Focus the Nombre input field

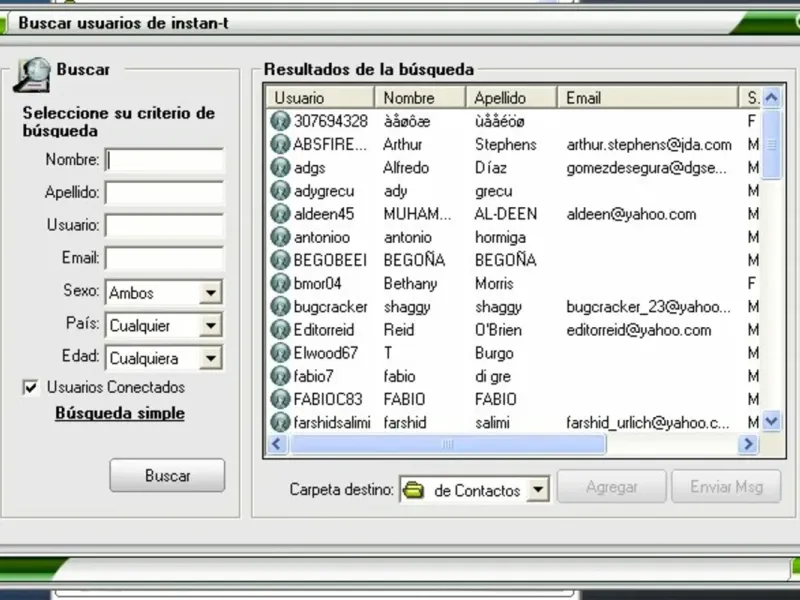click(x=164, y=160)
